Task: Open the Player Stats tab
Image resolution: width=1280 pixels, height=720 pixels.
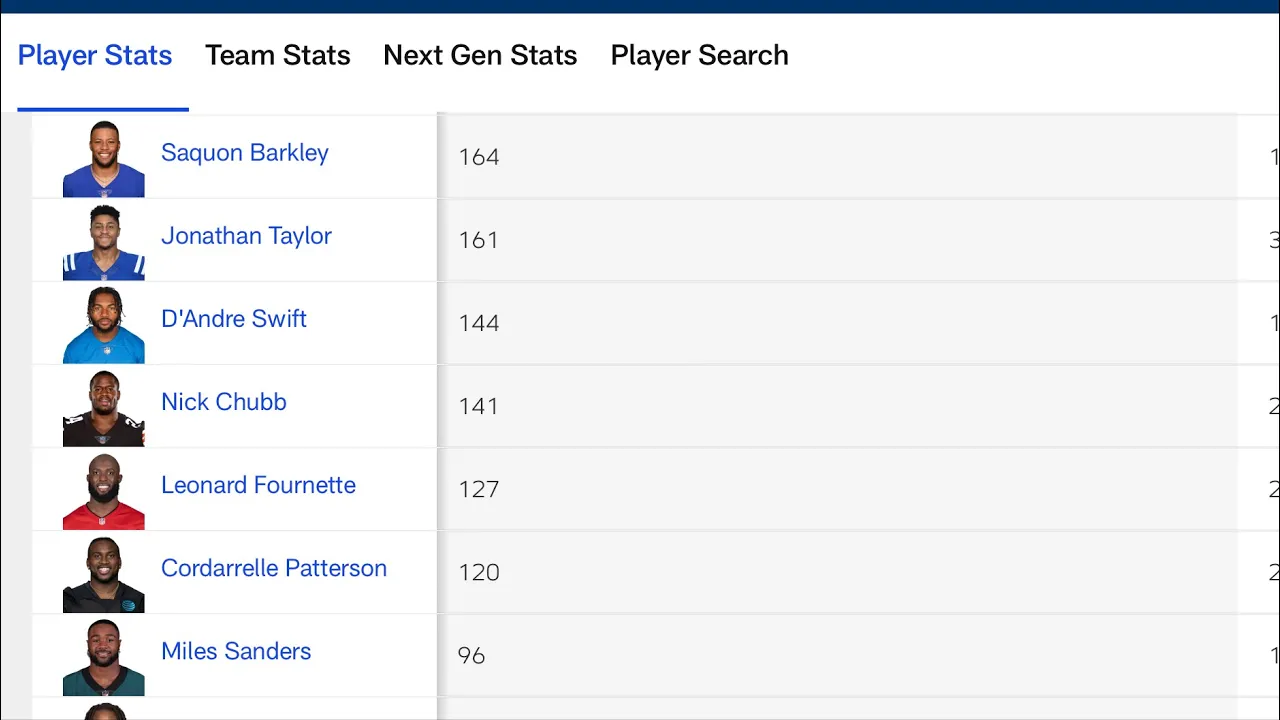Action: point(95,55)
